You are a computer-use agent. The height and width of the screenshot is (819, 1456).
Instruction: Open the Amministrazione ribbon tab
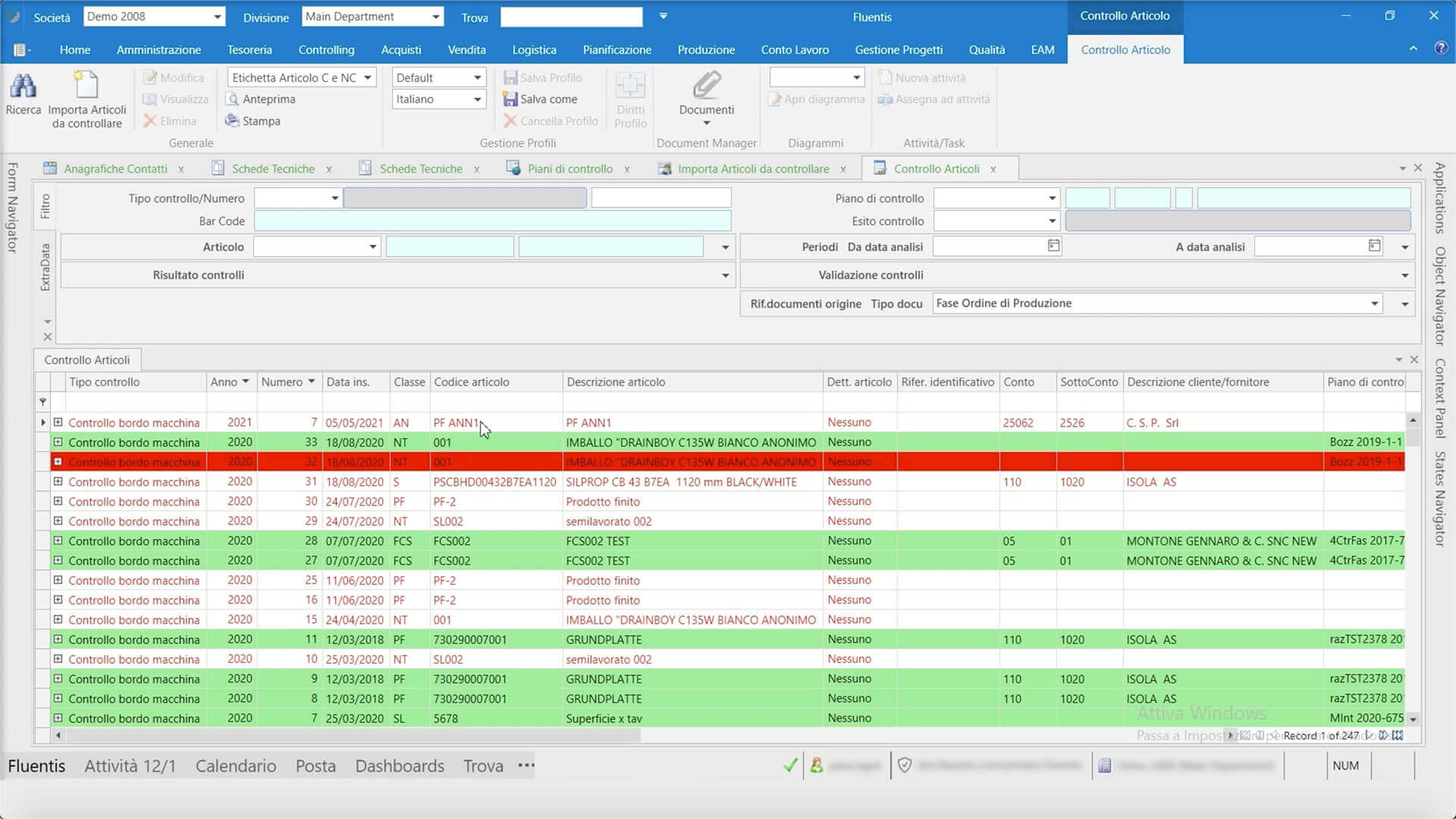click(x=158, y=50)
